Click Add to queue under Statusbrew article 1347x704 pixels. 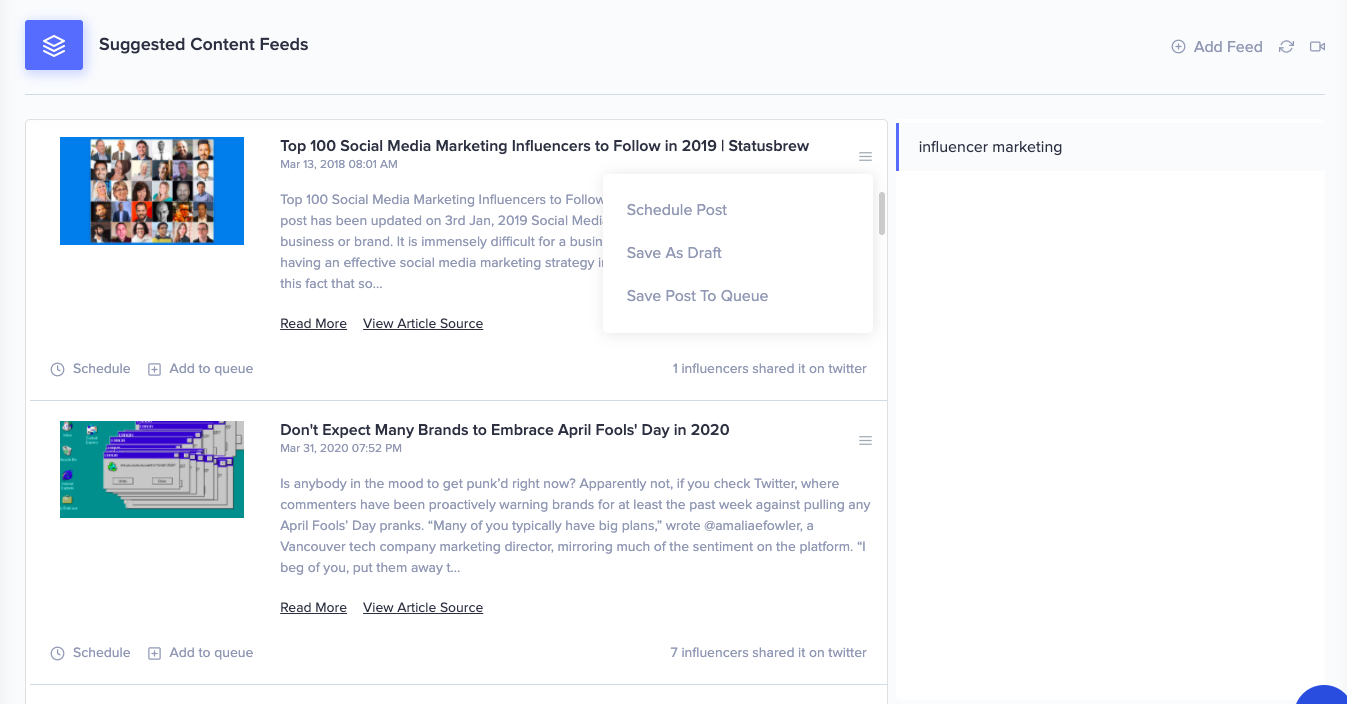[201, 369]
